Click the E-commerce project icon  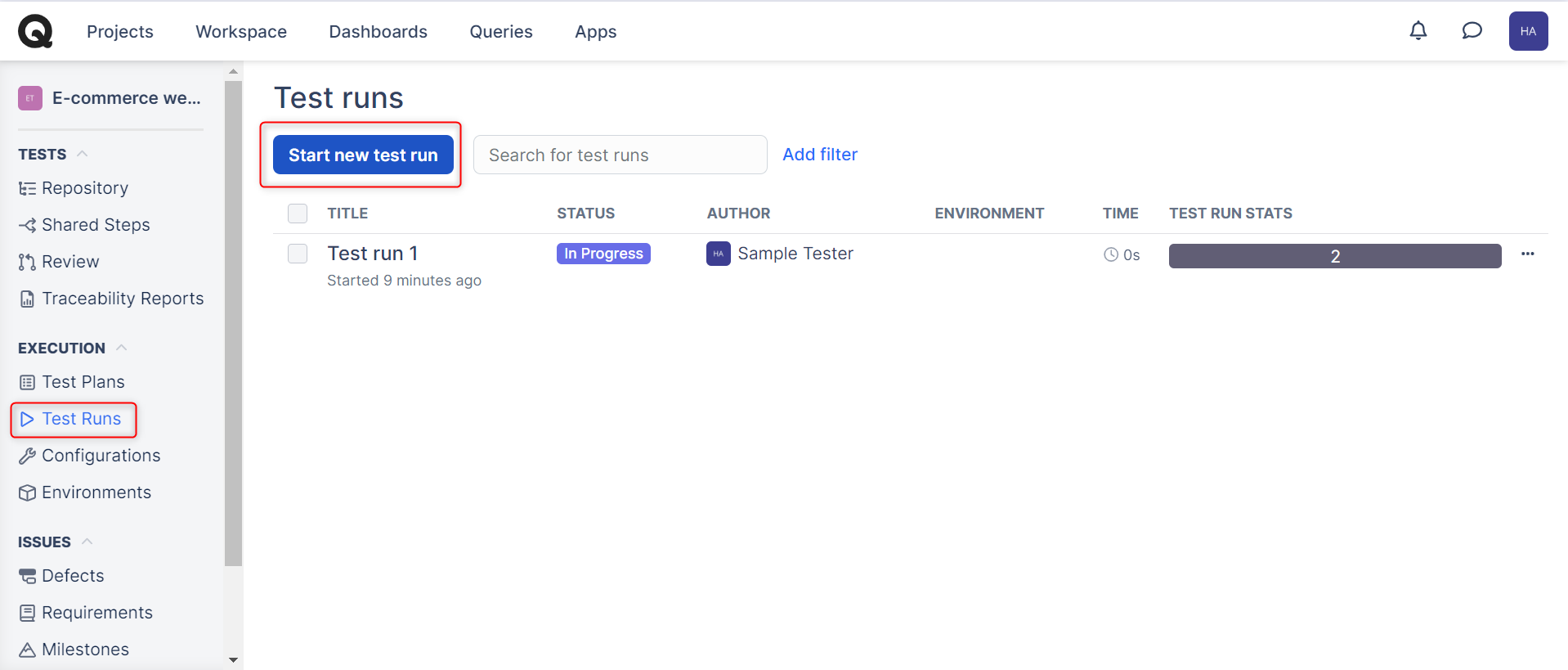30,98
